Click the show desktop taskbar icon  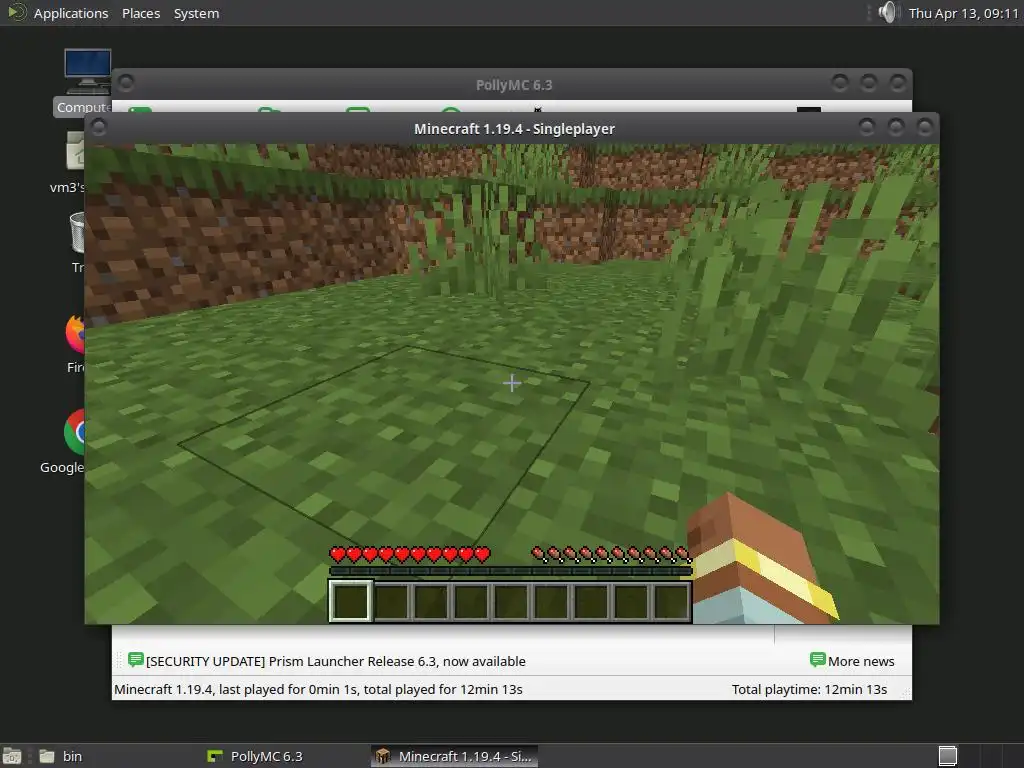pyautogui.click(x=12, y=756)
